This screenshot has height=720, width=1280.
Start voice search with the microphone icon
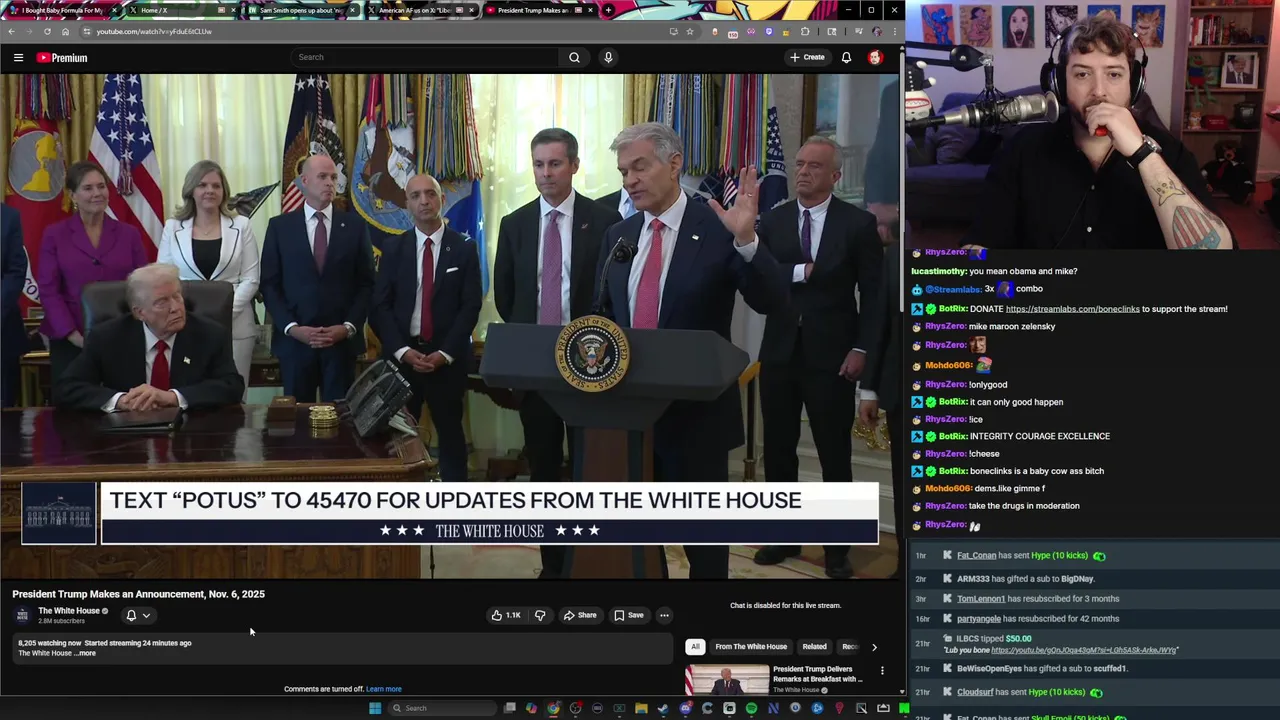[x=608, y=57]
